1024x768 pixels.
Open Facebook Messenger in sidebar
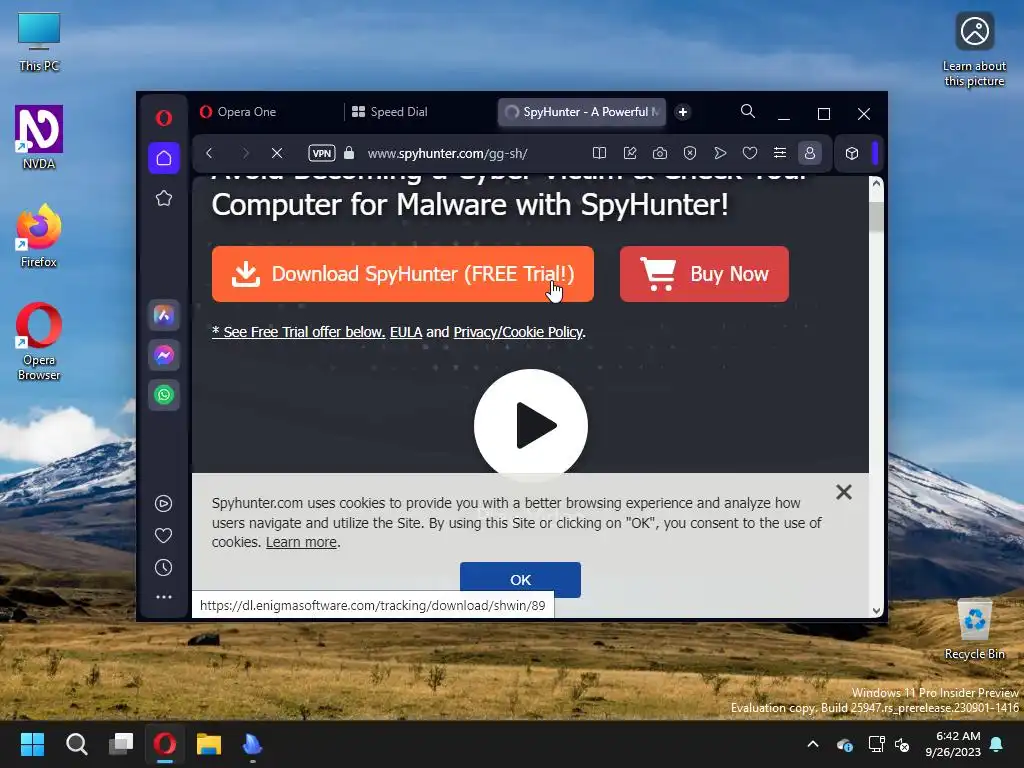[x=164, y=355]
